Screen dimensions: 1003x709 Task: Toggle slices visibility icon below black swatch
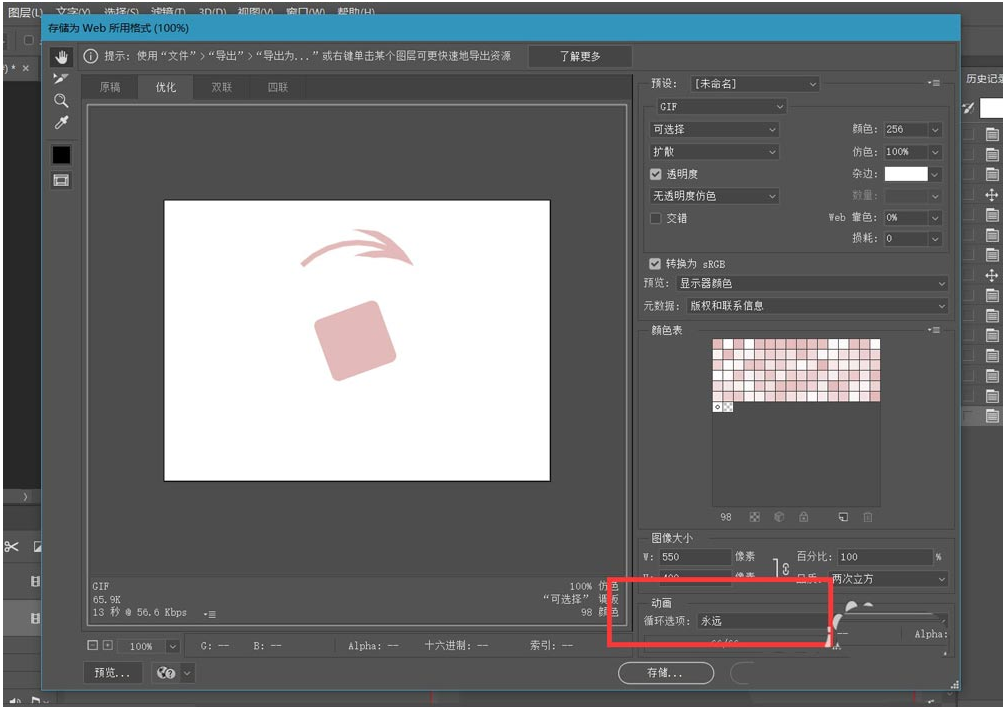[61, 180]
